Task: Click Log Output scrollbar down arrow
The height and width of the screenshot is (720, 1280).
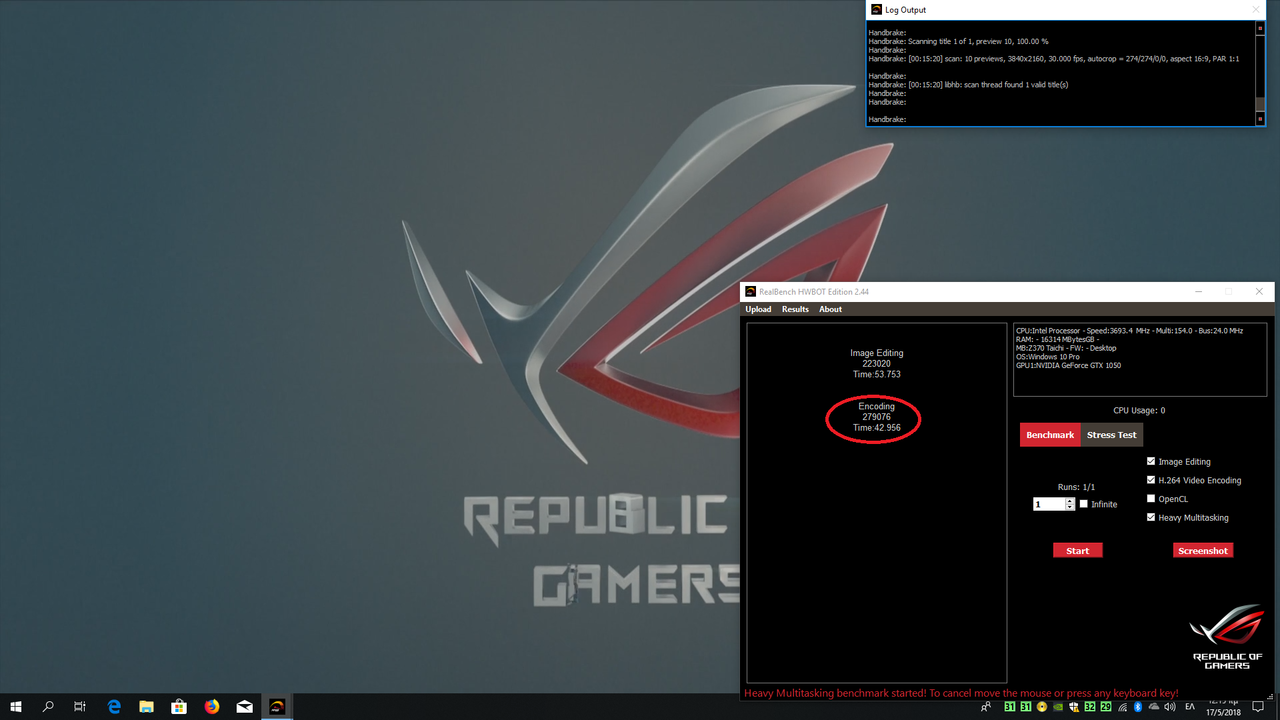Action: point(1260,119)
